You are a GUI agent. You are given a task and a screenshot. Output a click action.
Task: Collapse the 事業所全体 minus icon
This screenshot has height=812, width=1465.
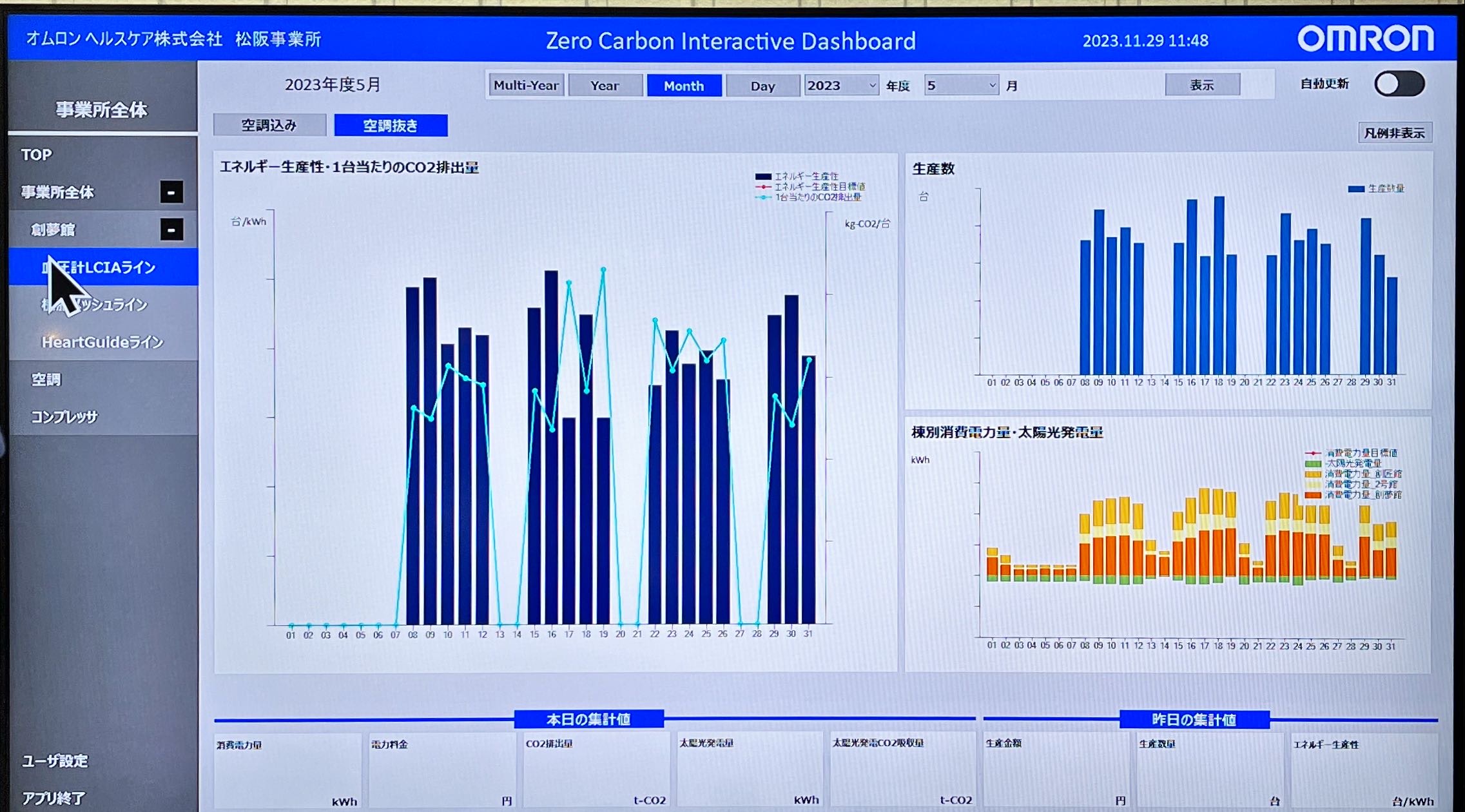click(171, 192)
